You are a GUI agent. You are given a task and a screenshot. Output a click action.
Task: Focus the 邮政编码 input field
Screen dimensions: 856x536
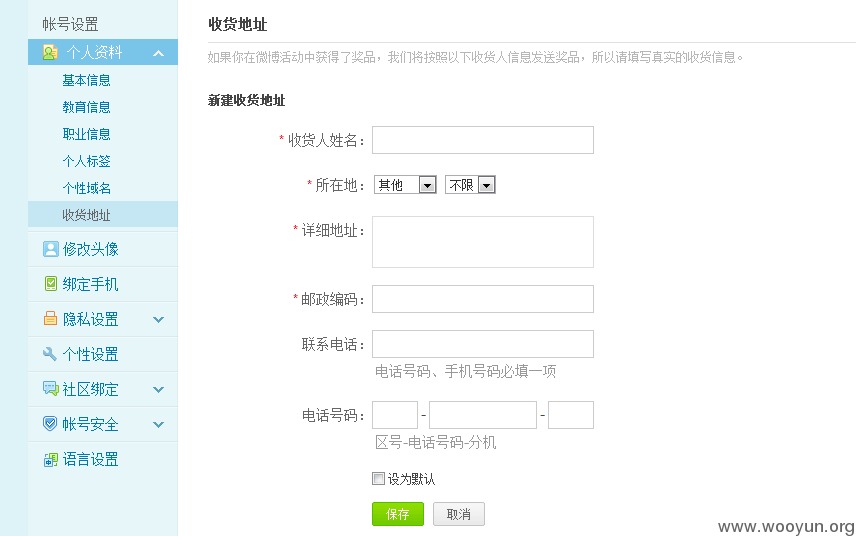coord(483,299)
